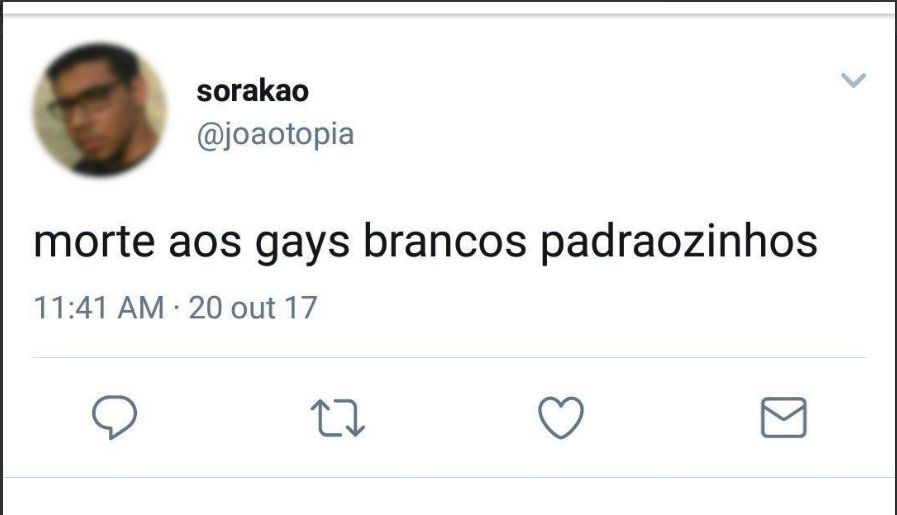Screen dimensions: 897x515
Task: Share tweet via the envelope message icon
Action: point(784,418)
